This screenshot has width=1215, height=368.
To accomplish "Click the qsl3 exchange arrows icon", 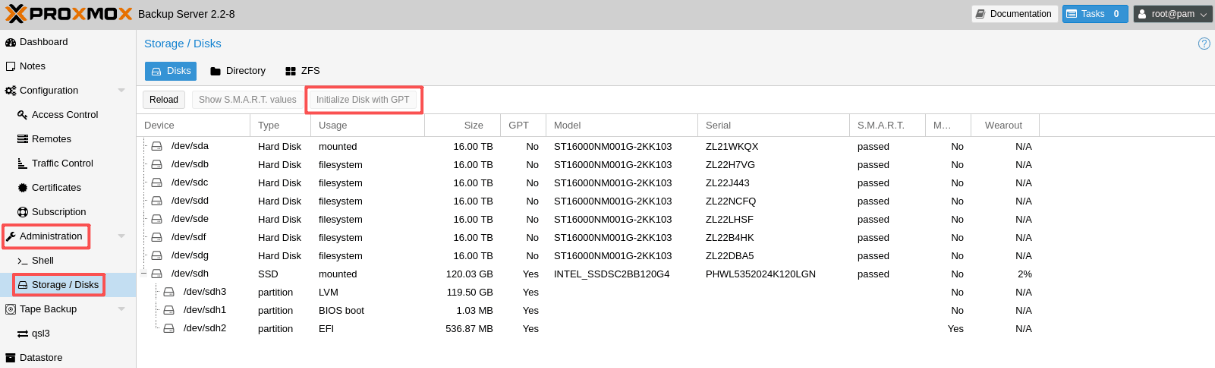I will tap(22, 333).
